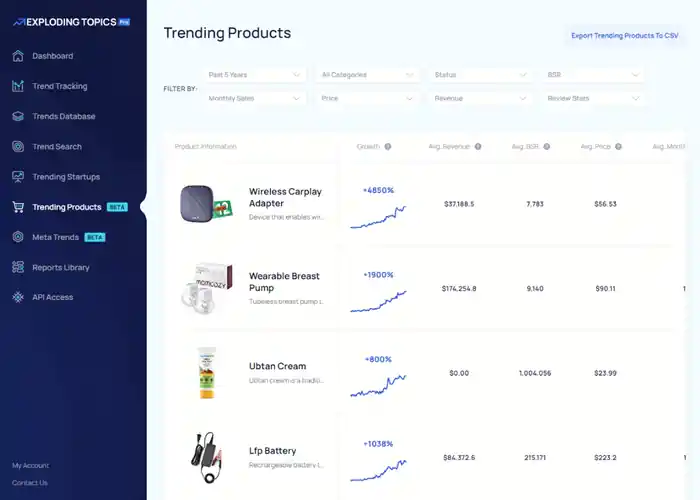Screen dimensions: 700x500
Task: Click the Trend Tracking chart icon
Action: tap(18, 86)
